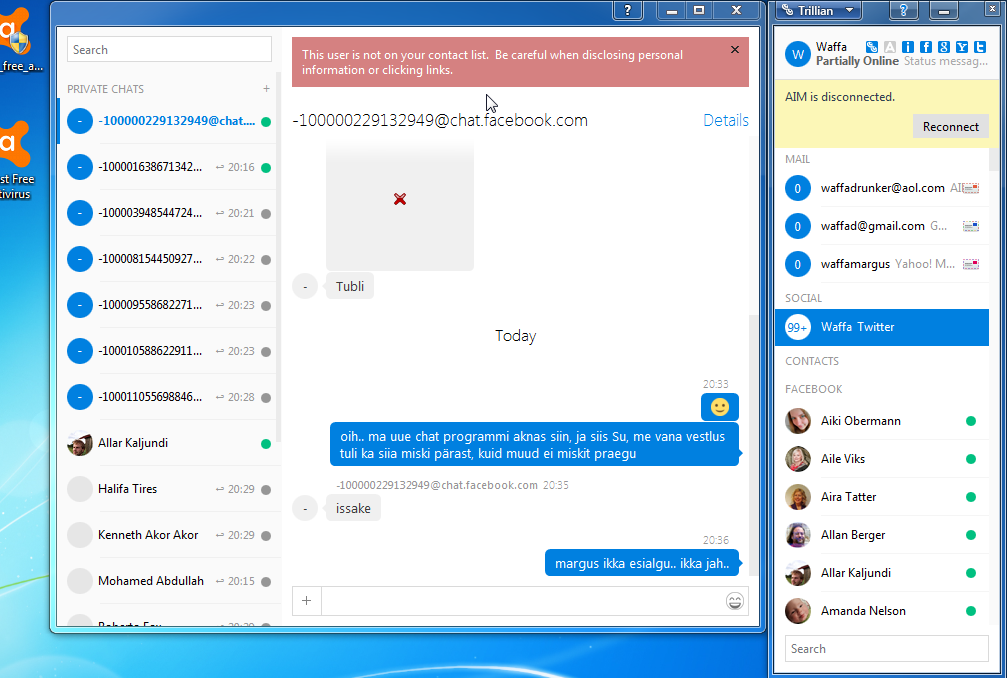Click the 'margus ikka esialgu.. ikka jah..' message
This screenshot has height=678, width=1007.
[x=642, y=564]
